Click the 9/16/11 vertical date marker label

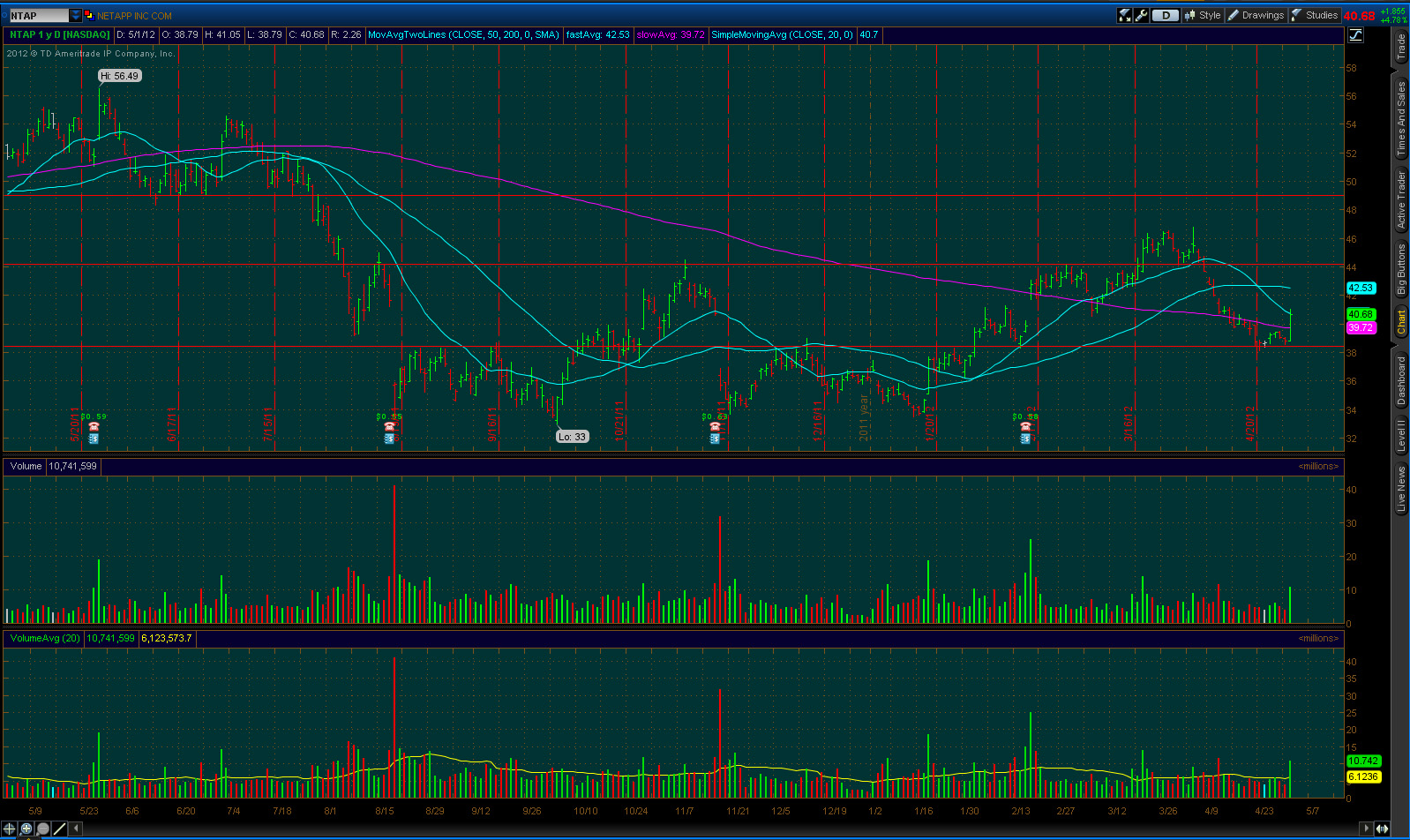(491, 424)
